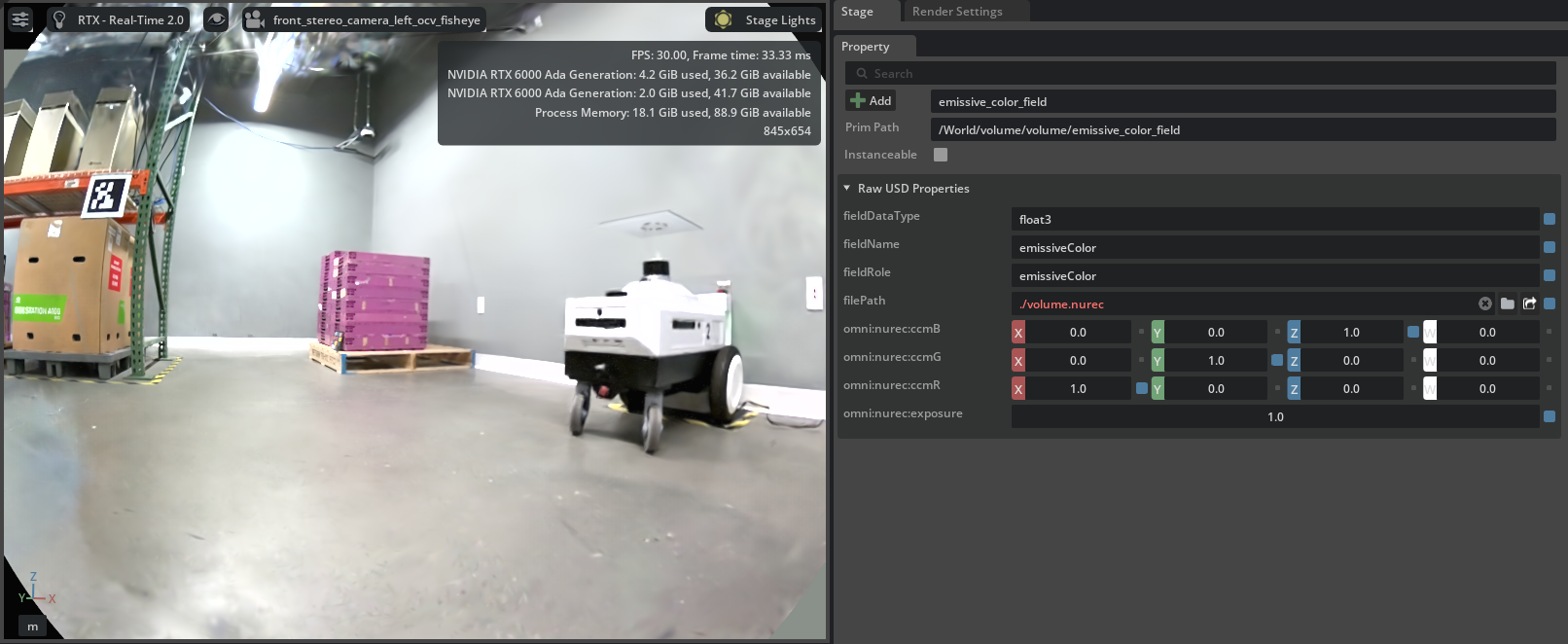Screen dimensions: 1568x644
Task: Switch to the Render Settings tab
Action: pyautogui.click(x=957, y=12)
